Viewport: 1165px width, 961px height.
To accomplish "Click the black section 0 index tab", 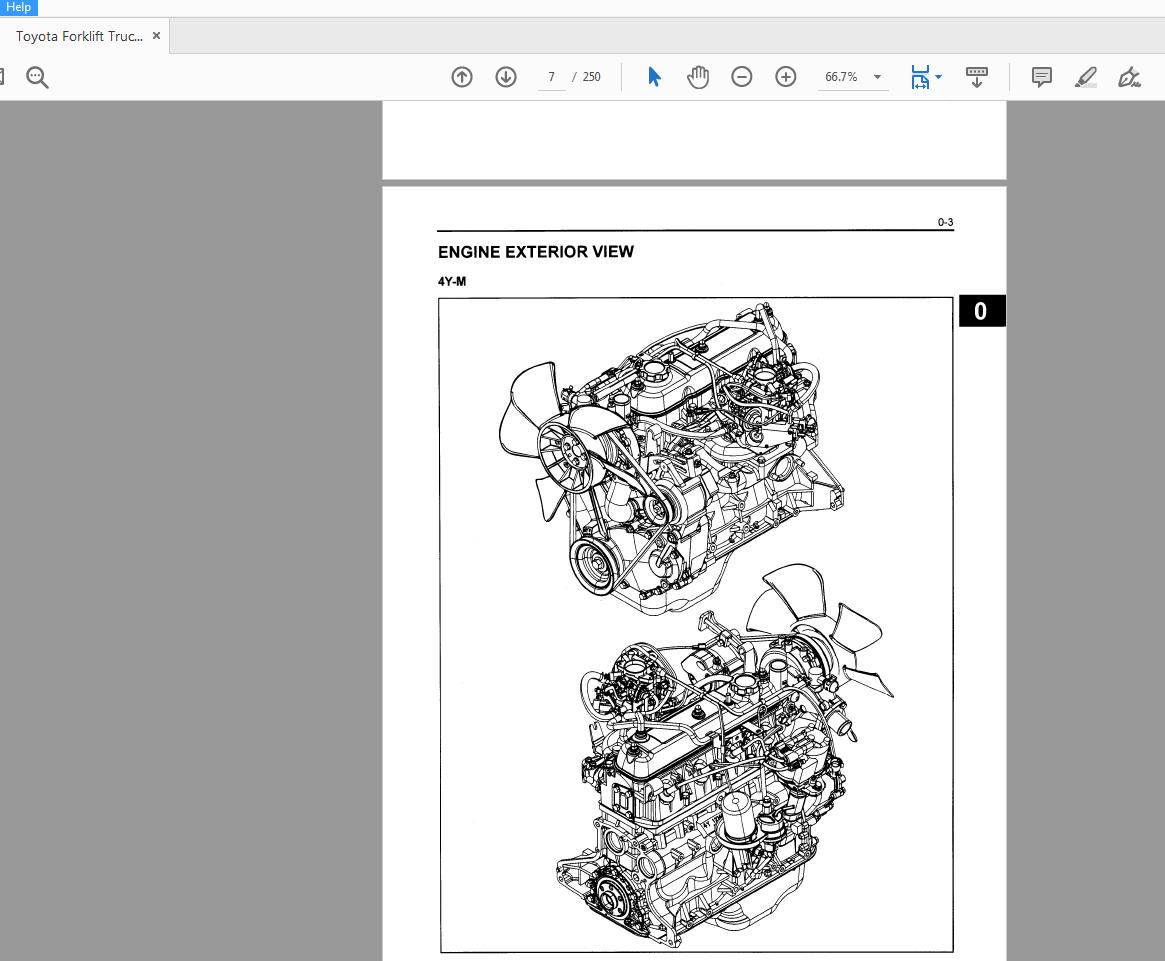I will (982, 311).
